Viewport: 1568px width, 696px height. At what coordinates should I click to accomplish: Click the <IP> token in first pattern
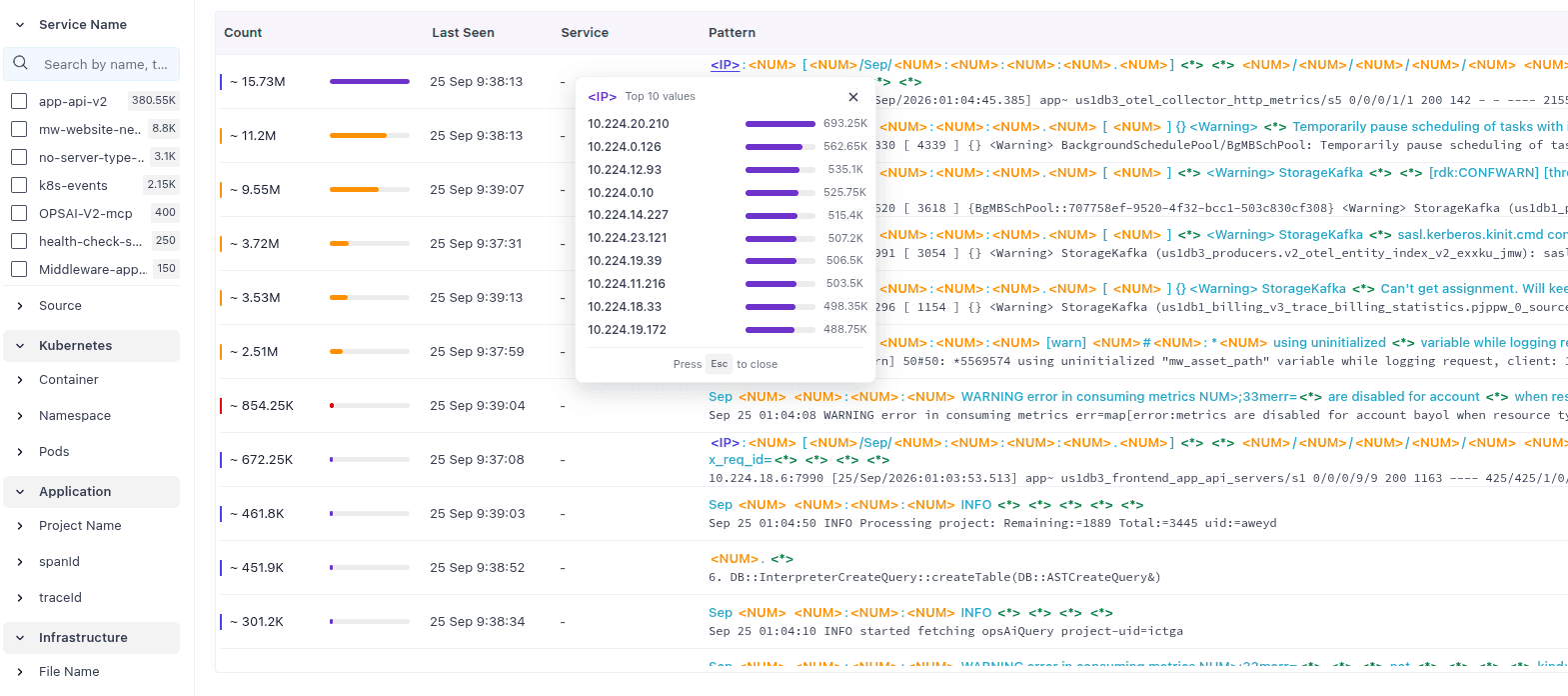(x=725, y=65)
